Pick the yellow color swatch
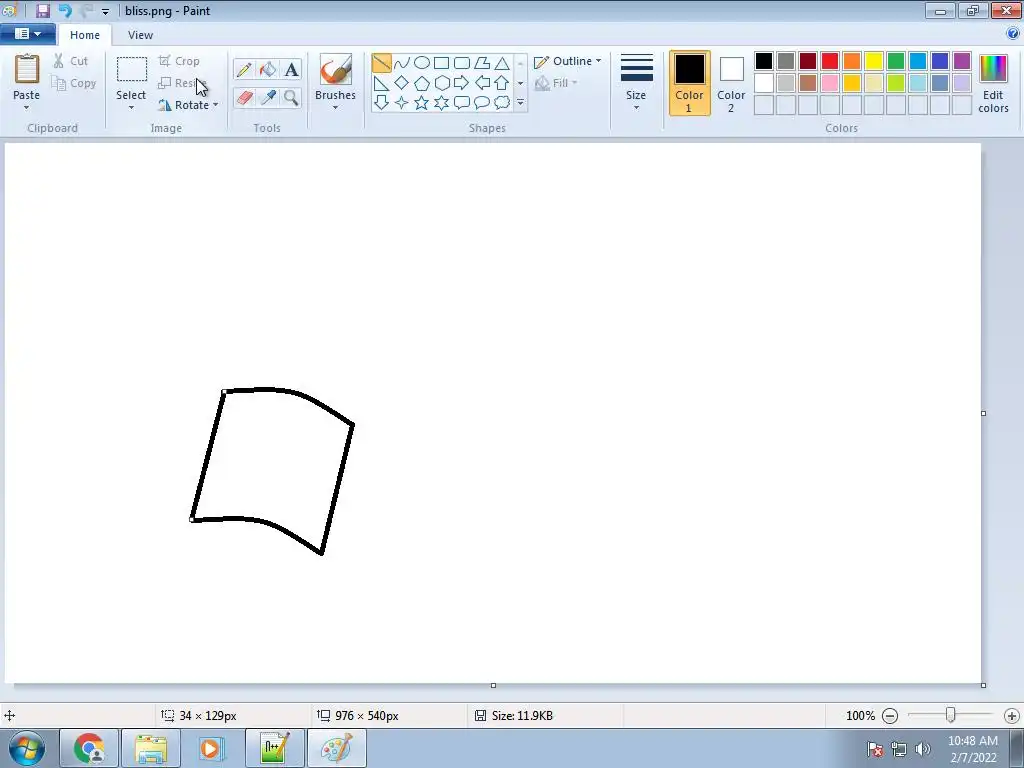1024x768 pixels. (874, 61)
